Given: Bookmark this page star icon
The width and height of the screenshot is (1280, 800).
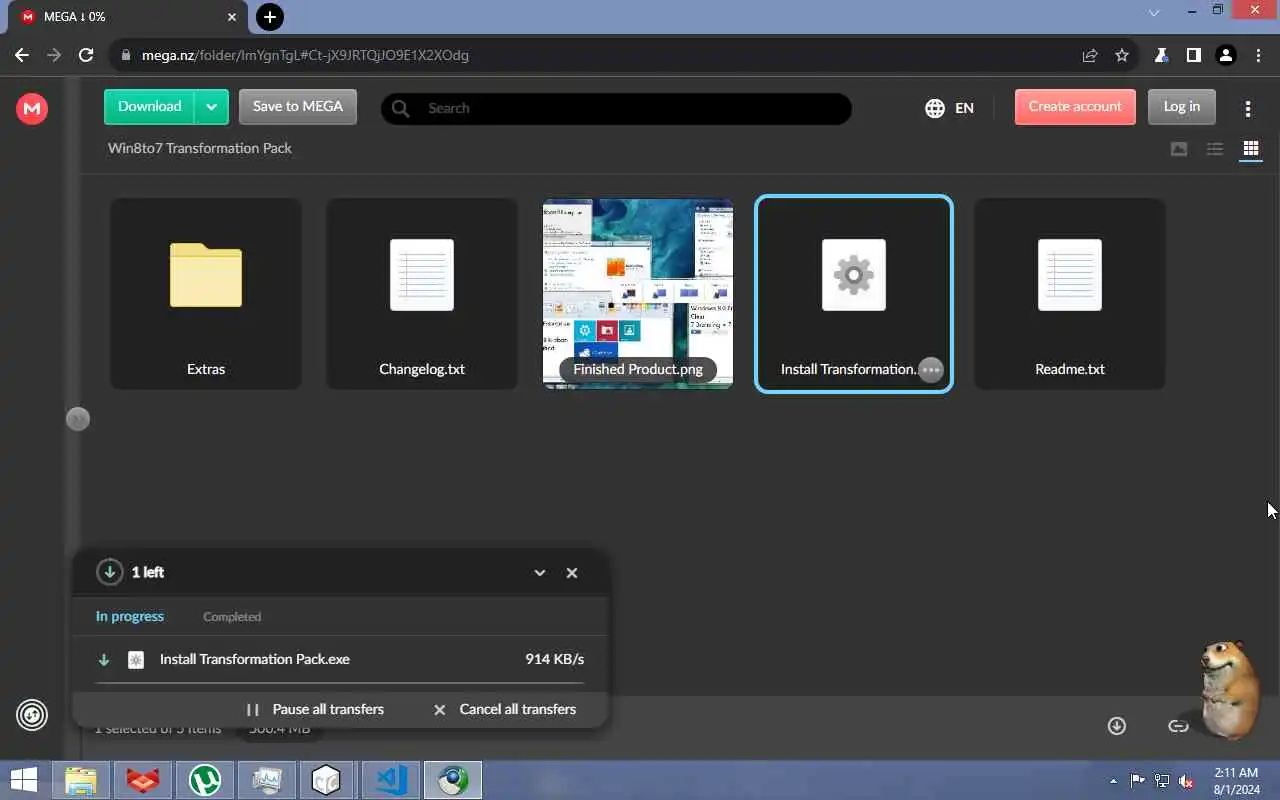Looking at the screenshot, I should 1122,55.
